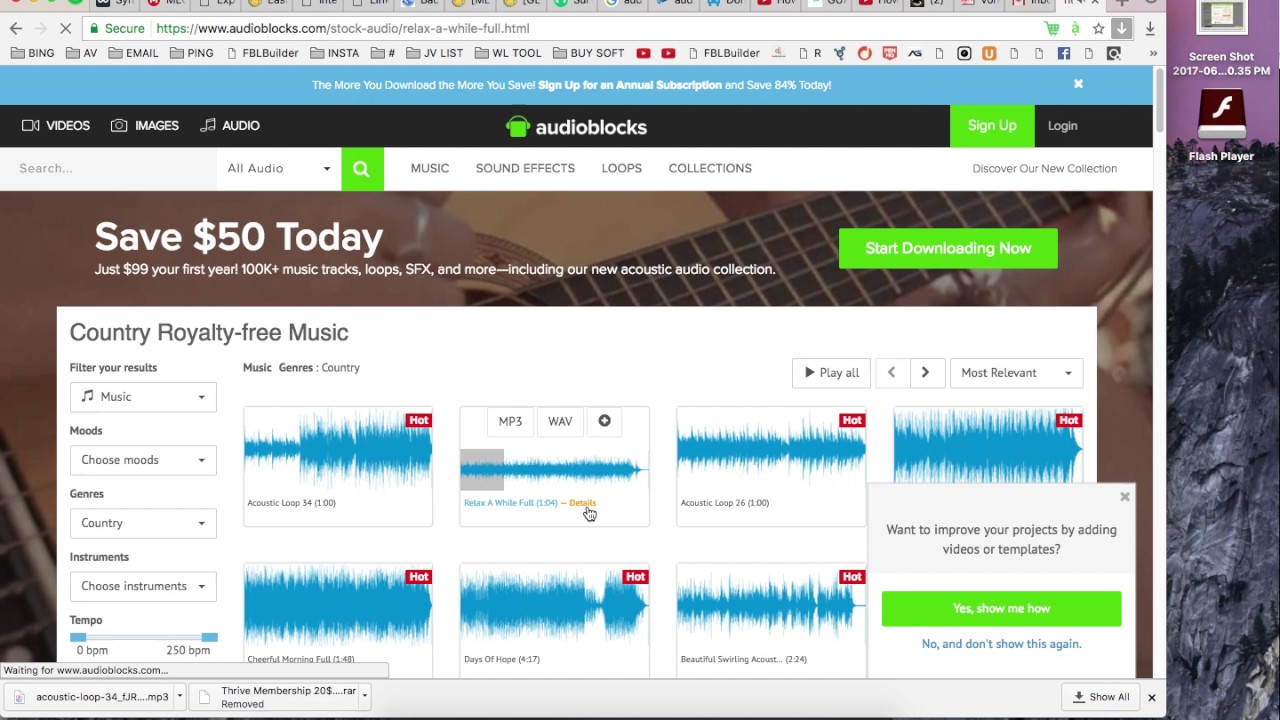This screenshot has width=1280, height=720.
Task: Add Relax A While Full to a collection with the plus icon
Action: pyautogui.click(x=604, y=421)
